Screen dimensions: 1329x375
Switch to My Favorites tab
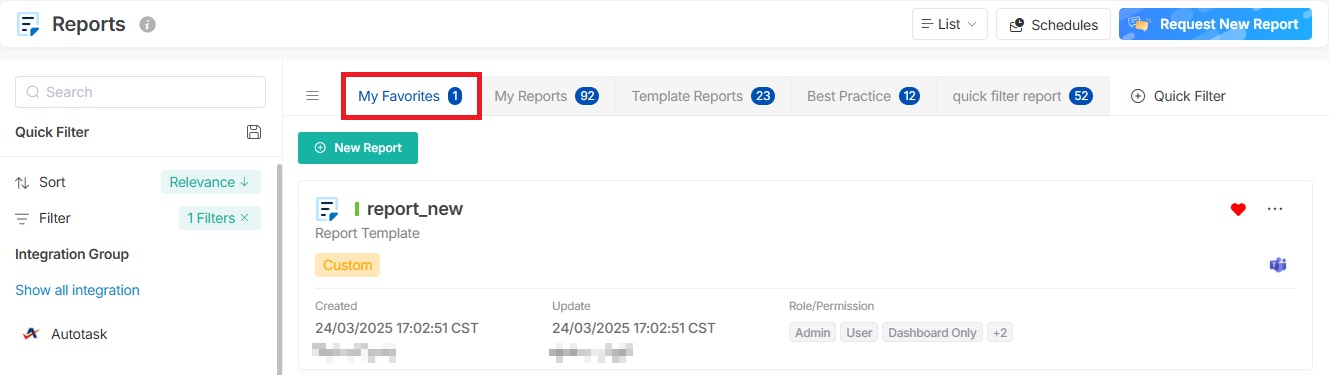click(x=411, y=96)
